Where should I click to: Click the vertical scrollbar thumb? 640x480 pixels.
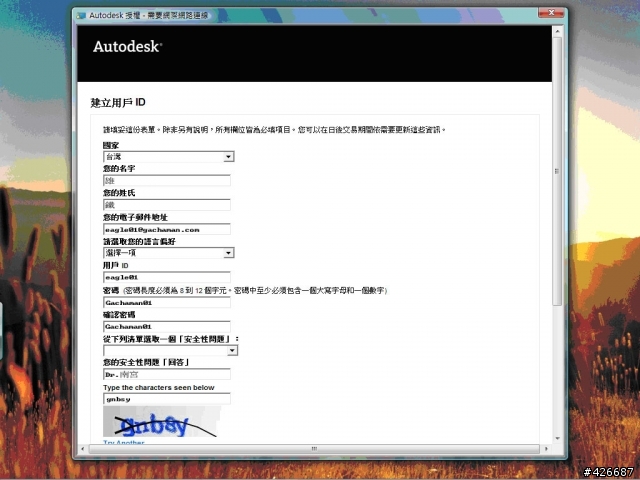click(557, 171)
